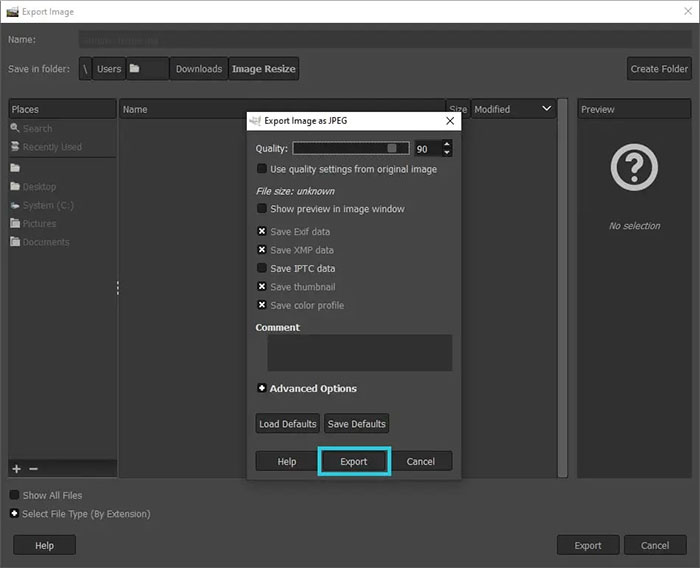Click Load Defaults button
Screen dimensions: 700x568
[x=287, y=424]
